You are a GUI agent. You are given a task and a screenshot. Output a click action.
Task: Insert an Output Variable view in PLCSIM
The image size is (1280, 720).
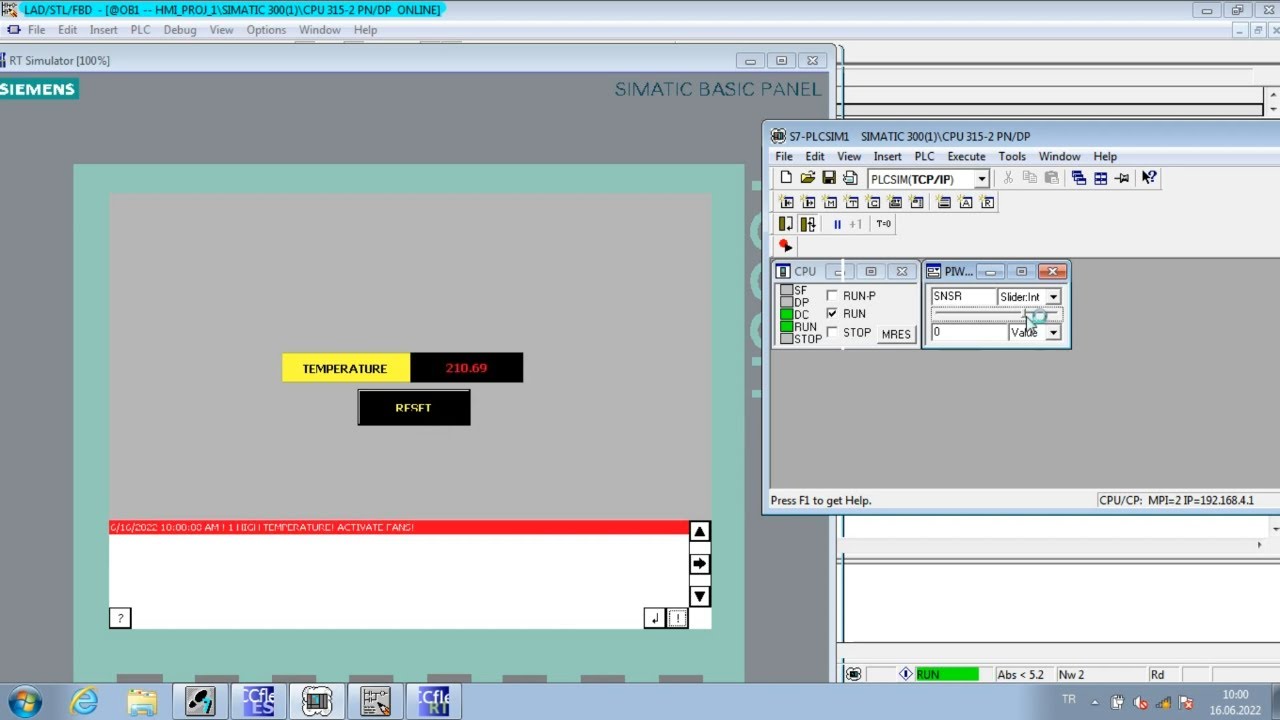pyautogui.click(x=808, y=202)
